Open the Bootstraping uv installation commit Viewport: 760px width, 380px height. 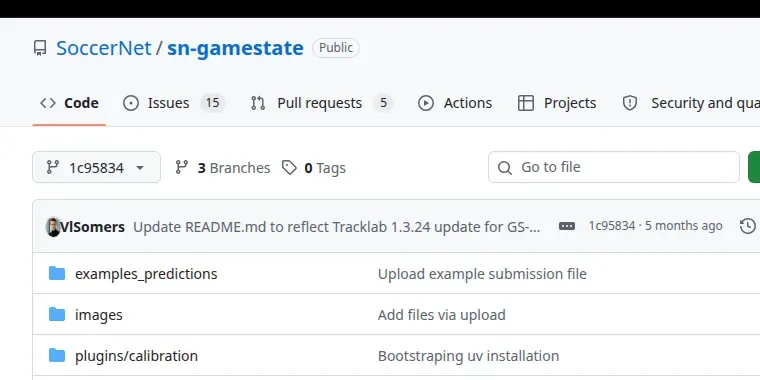pyautogui.click(x=468, y=356)
